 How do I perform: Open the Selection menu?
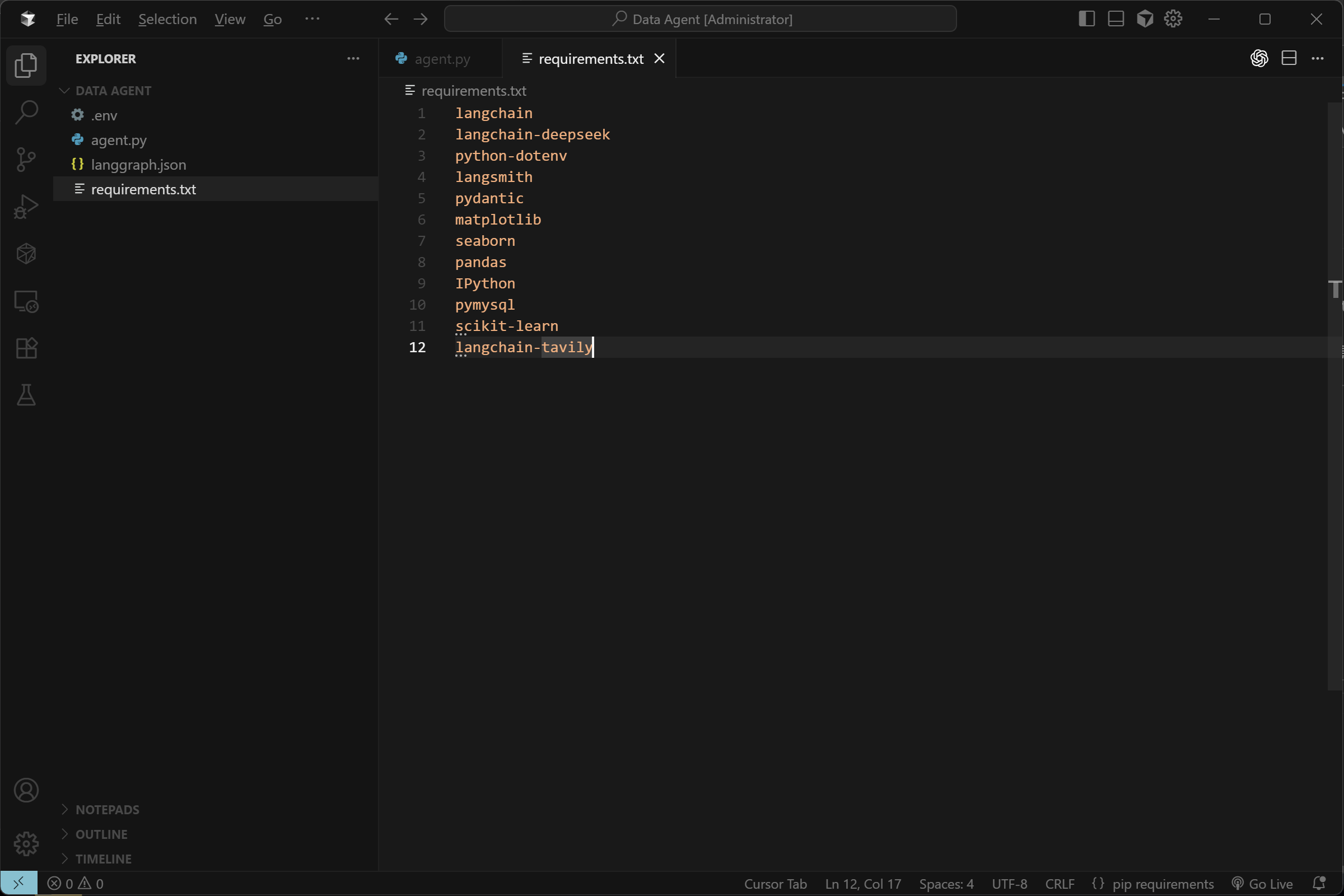167,19
